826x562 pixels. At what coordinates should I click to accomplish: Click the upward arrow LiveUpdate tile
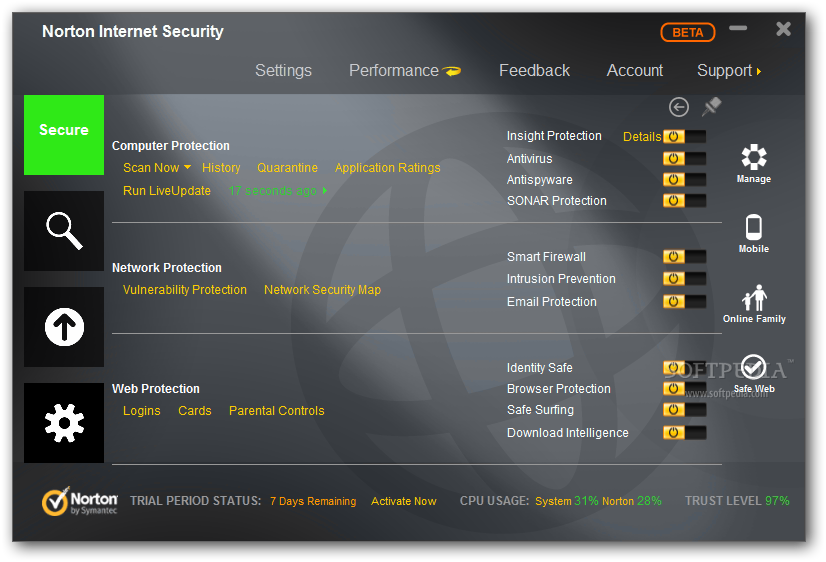click(64, 327)
